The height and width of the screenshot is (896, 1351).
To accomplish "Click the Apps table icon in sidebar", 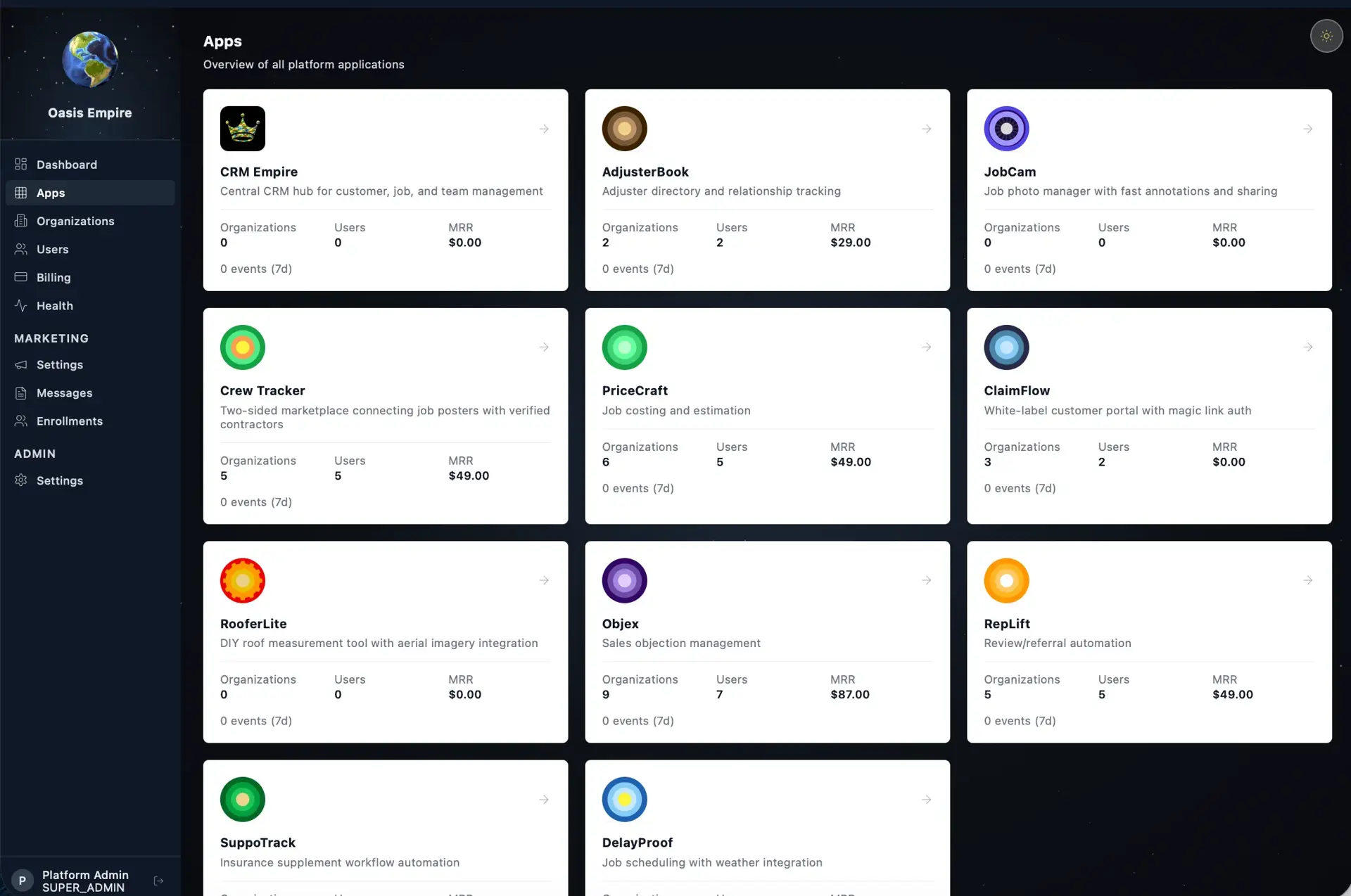I will pos(21,192).
